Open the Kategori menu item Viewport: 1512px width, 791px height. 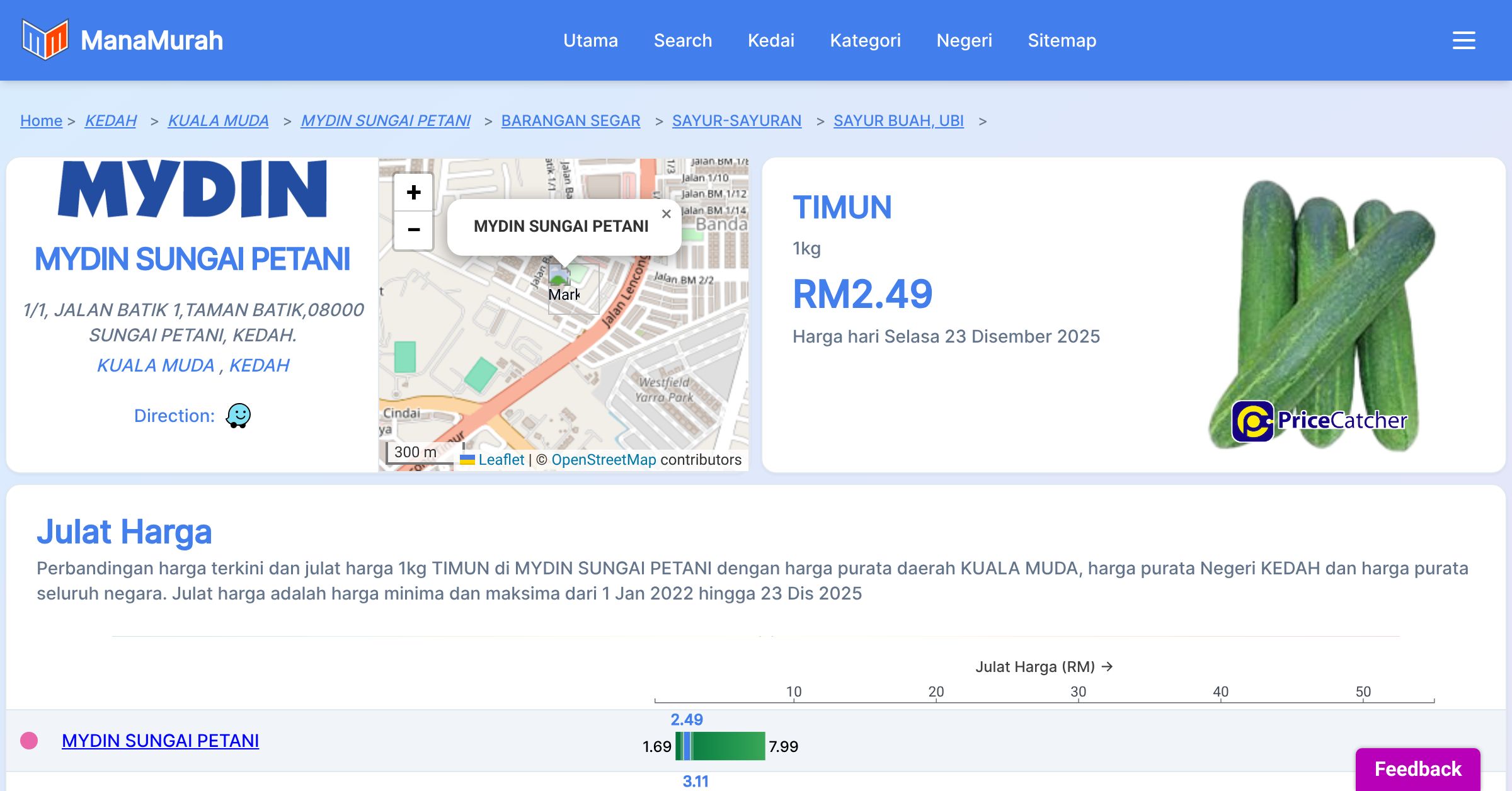coord(865,40)
